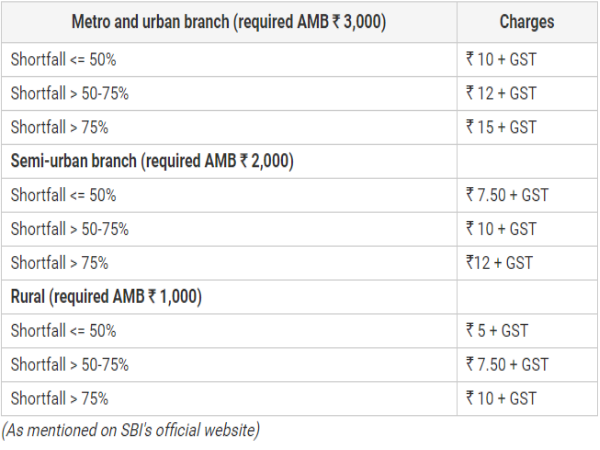
Task: Select Shortfall <= 50% under Rural
Action: point(64,331)
